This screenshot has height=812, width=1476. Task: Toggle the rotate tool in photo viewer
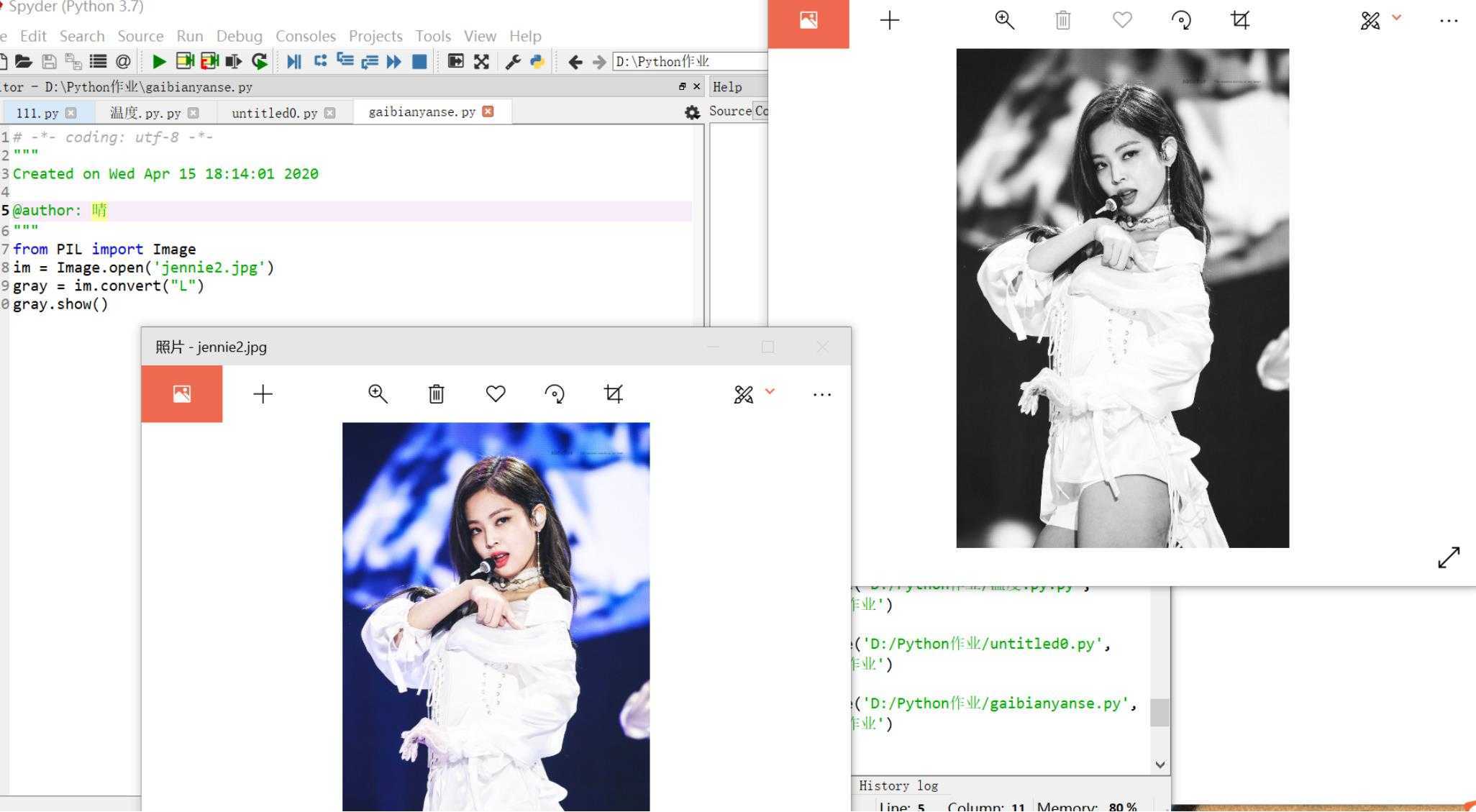pos(554,394)
